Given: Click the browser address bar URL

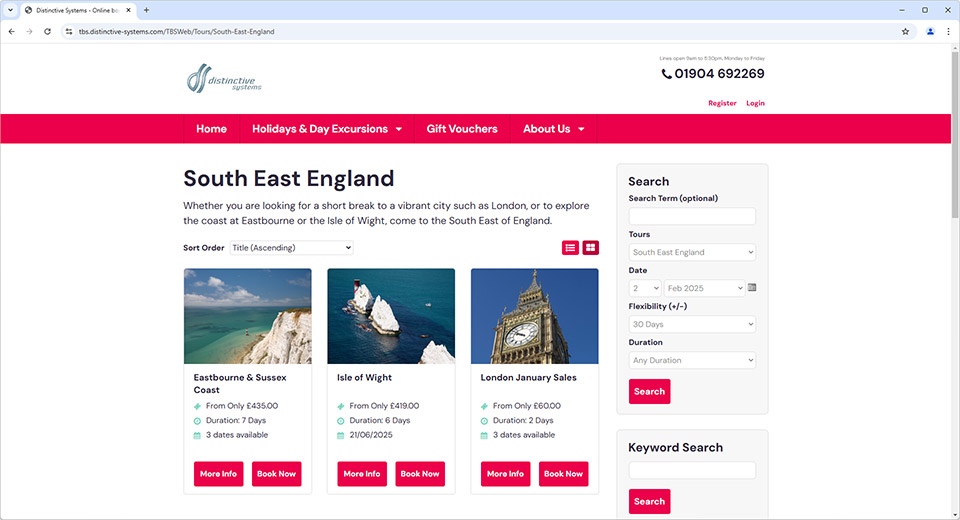Looking at the screenshot, I should (176, 31).
